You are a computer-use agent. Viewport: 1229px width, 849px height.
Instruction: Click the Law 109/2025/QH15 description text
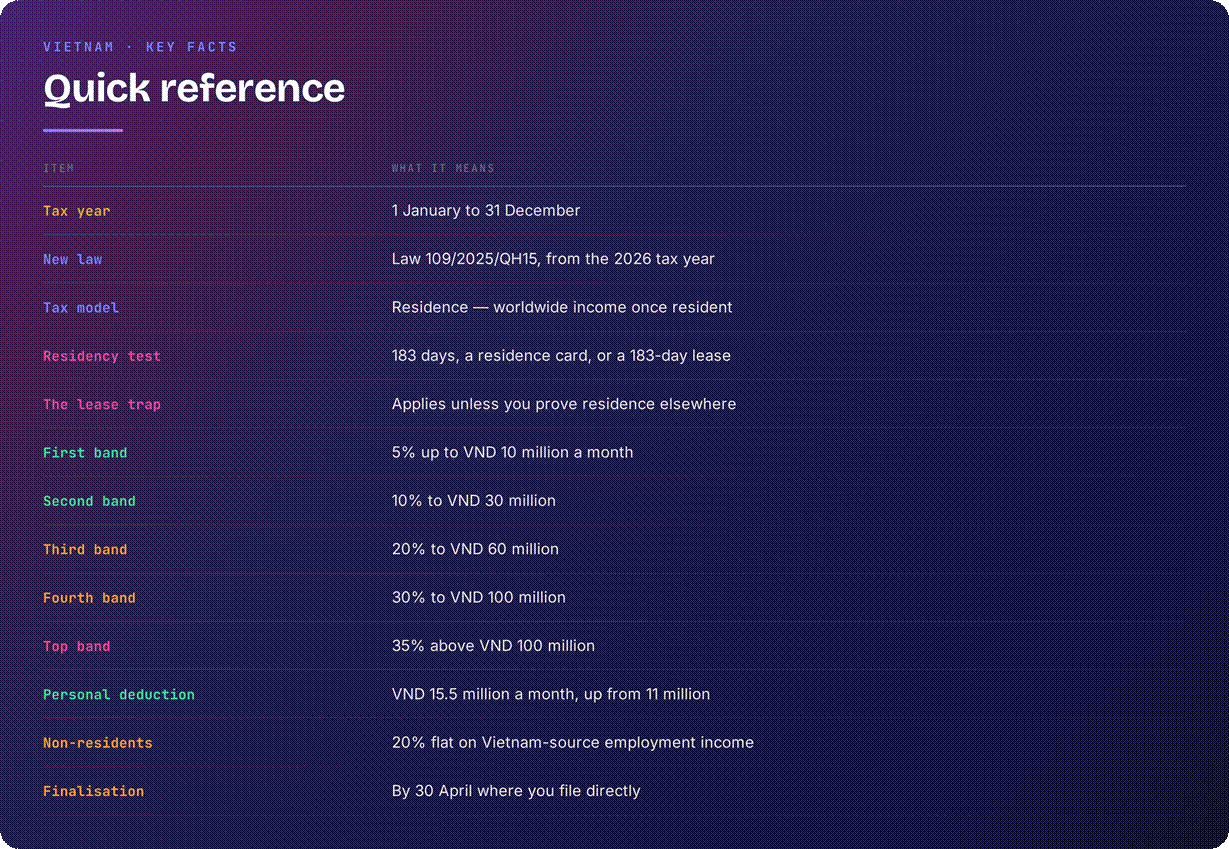(553, 259)
